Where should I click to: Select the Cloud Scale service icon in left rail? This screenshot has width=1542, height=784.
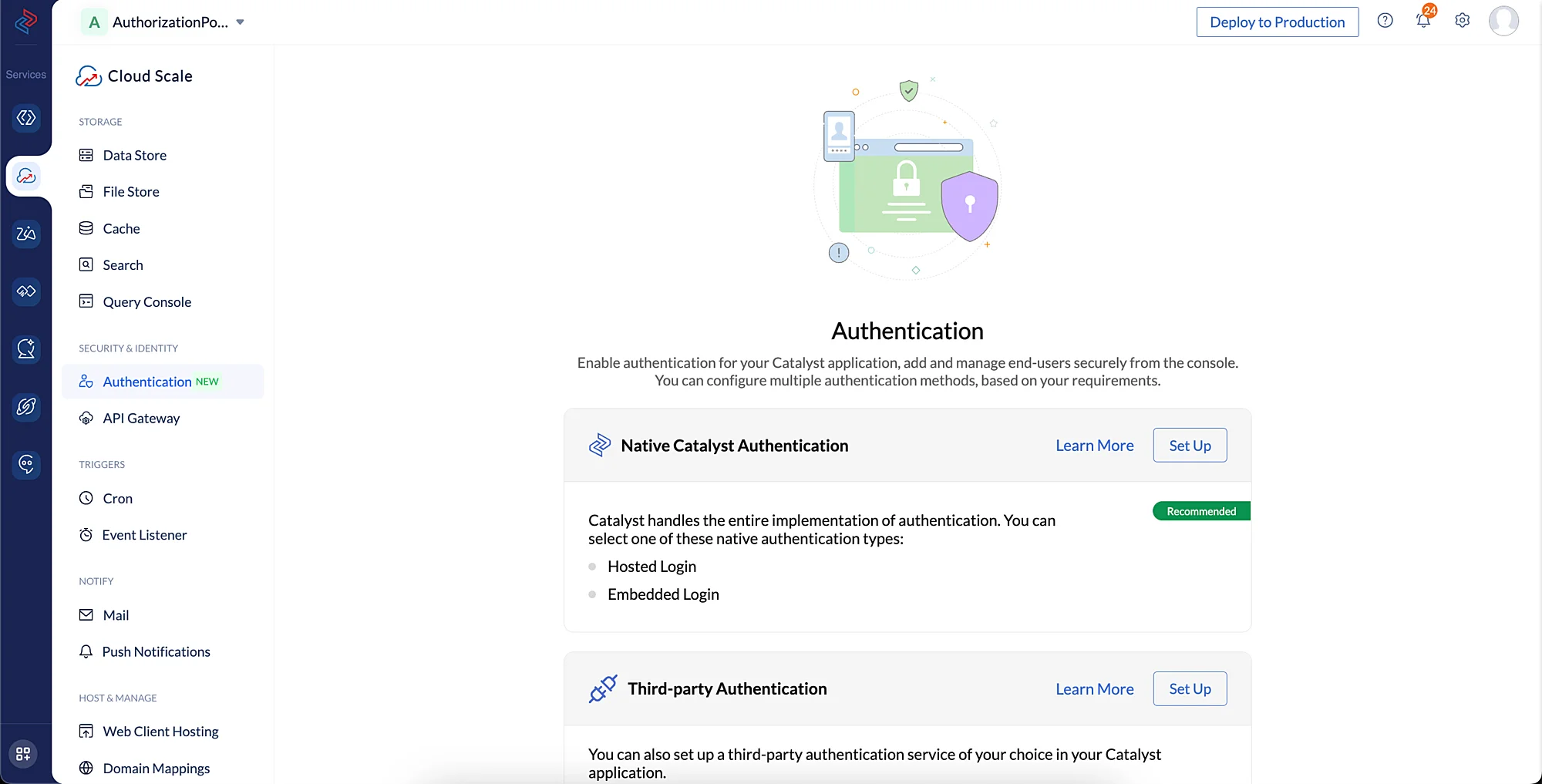click(26, 177)
